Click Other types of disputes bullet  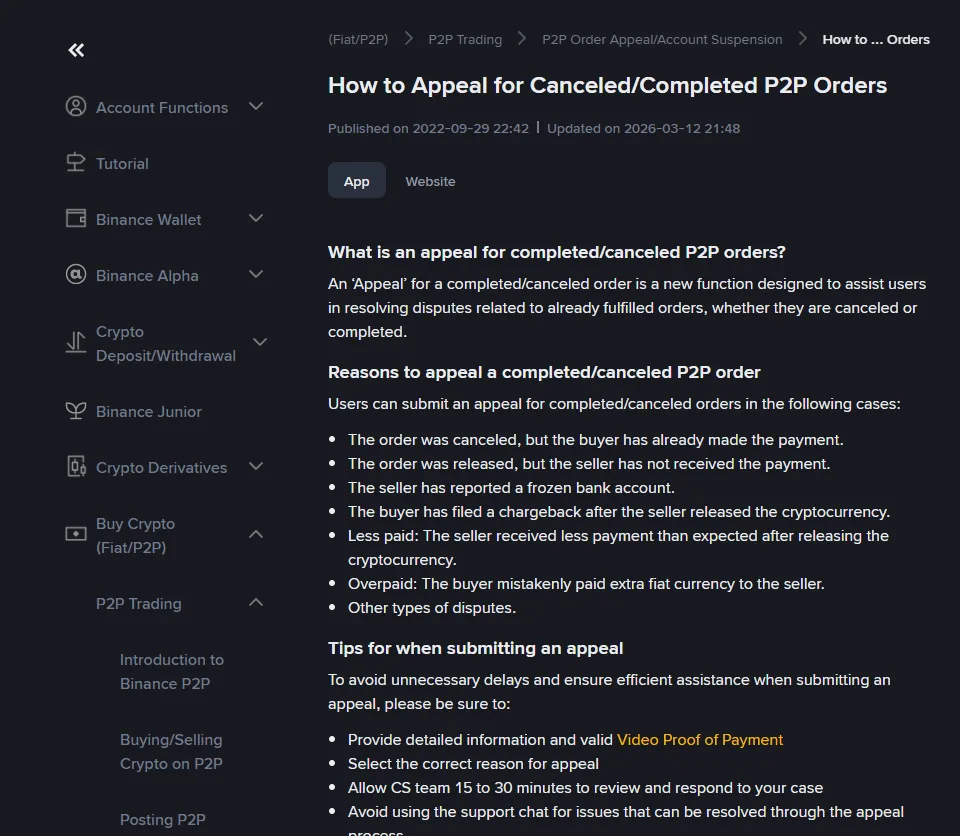(432, 608)
